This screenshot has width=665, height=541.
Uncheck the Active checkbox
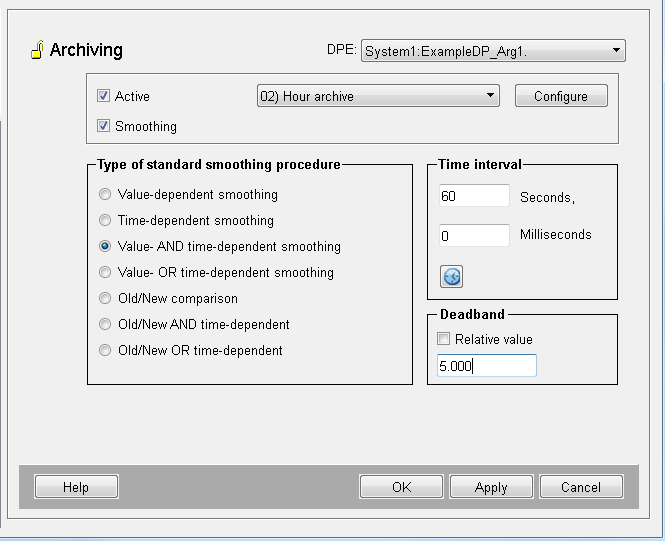tap(103, 96)
